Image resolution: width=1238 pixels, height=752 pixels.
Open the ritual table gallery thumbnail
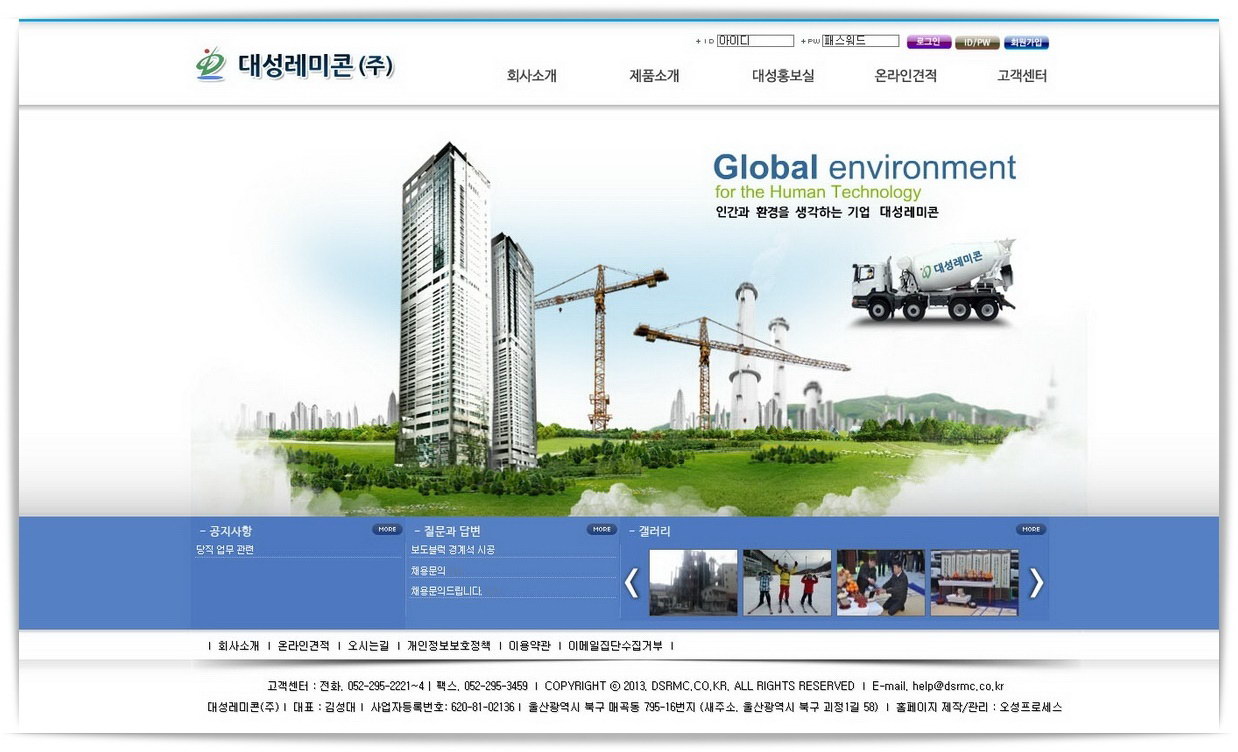(x=975, y=582)
